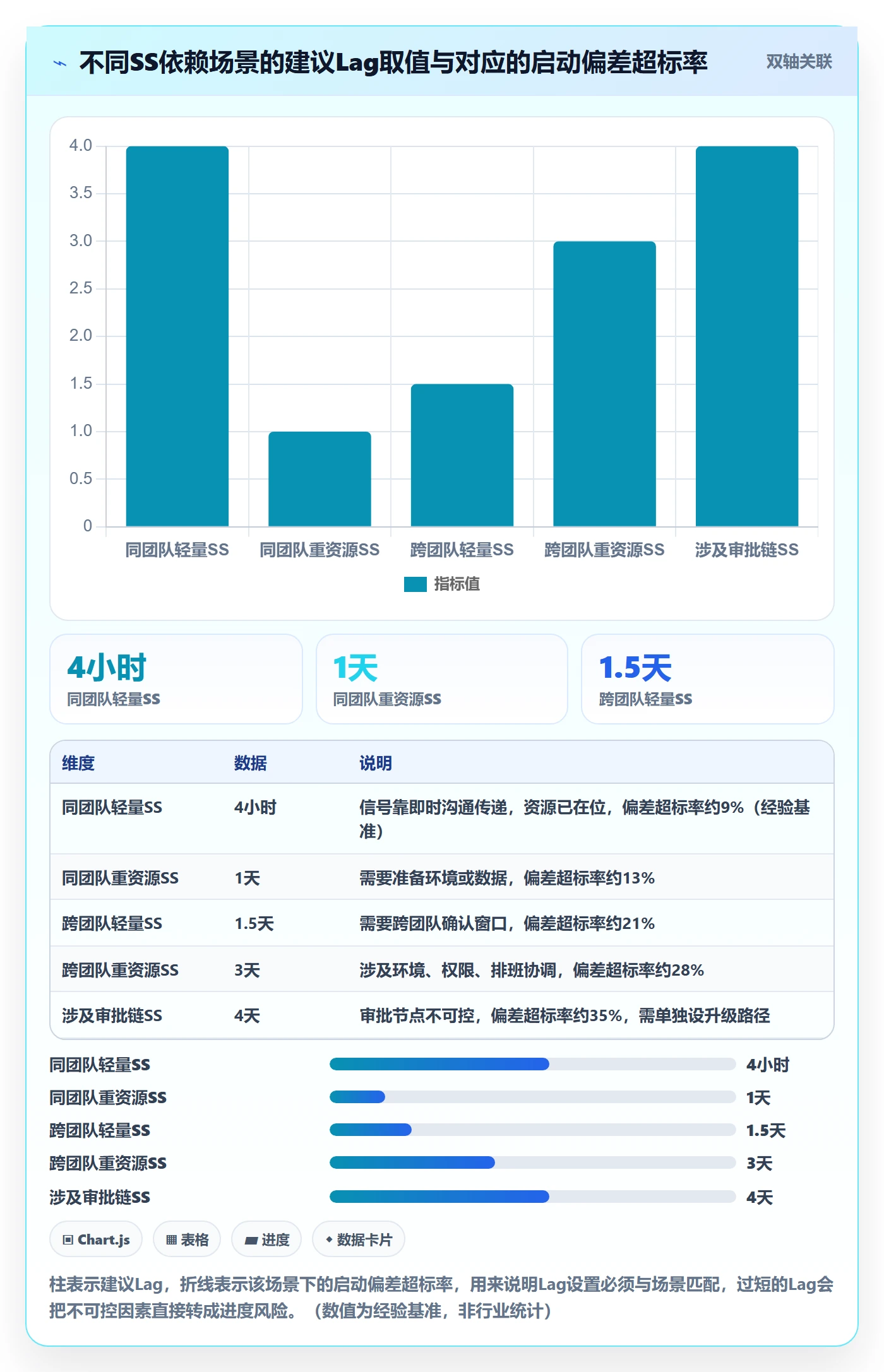Screen dimensions: 884x1372
Task: Select the 涉及审批链SS table row label
Action: 112,1015
